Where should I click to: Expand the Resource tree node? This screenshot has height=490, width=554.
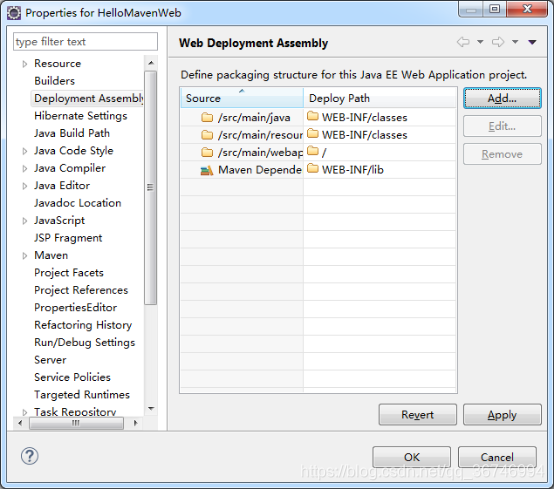pyautogui.click(x=24, y=64)
